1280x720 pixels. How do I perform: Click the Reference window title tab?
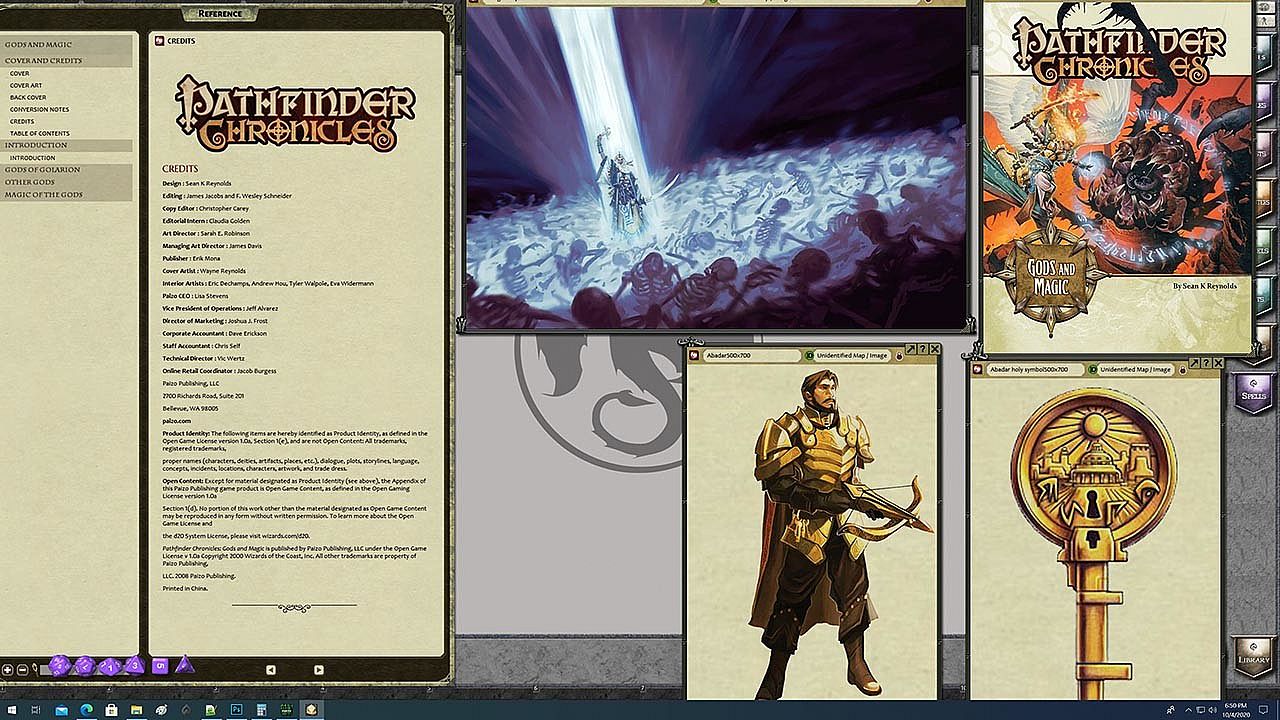pos(220,13)
